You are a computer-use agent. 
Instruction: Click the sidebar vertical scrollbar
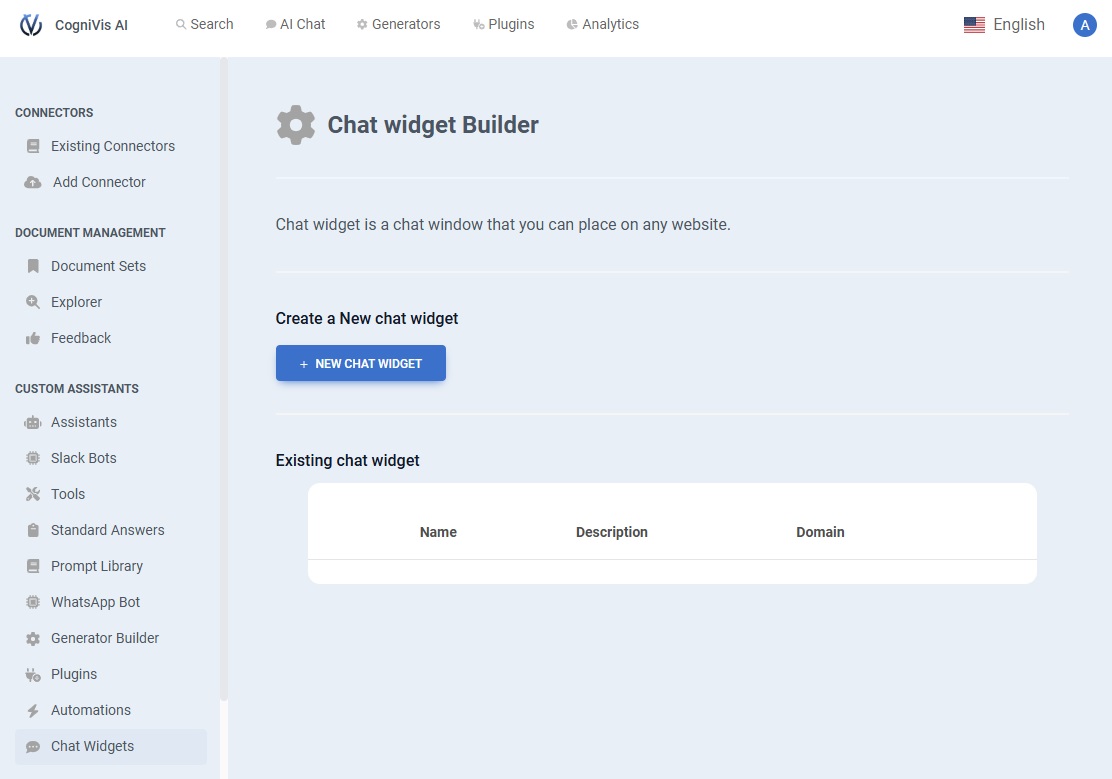click(224, 380)
